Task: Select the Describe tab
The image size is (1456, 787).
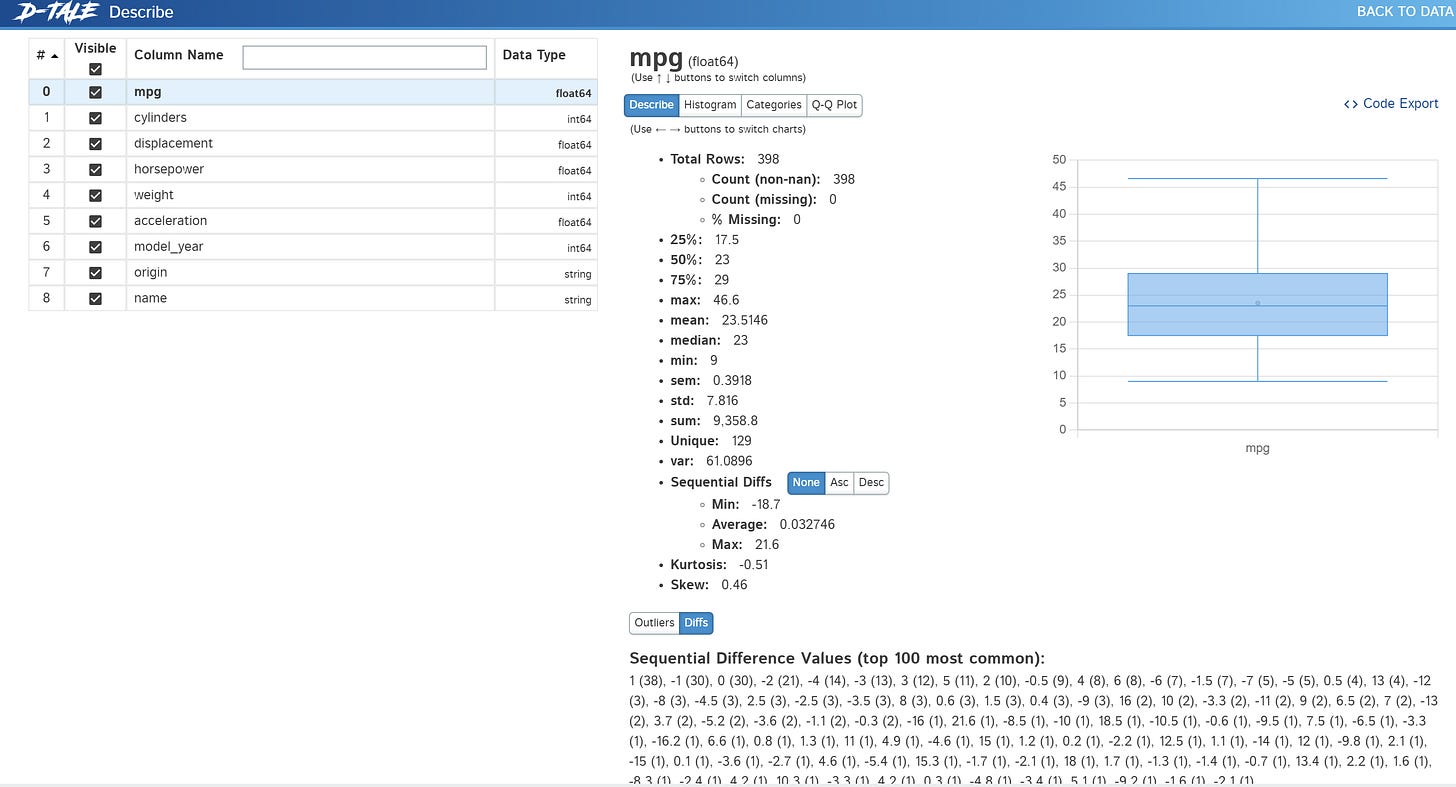Action: pos(651,104)
